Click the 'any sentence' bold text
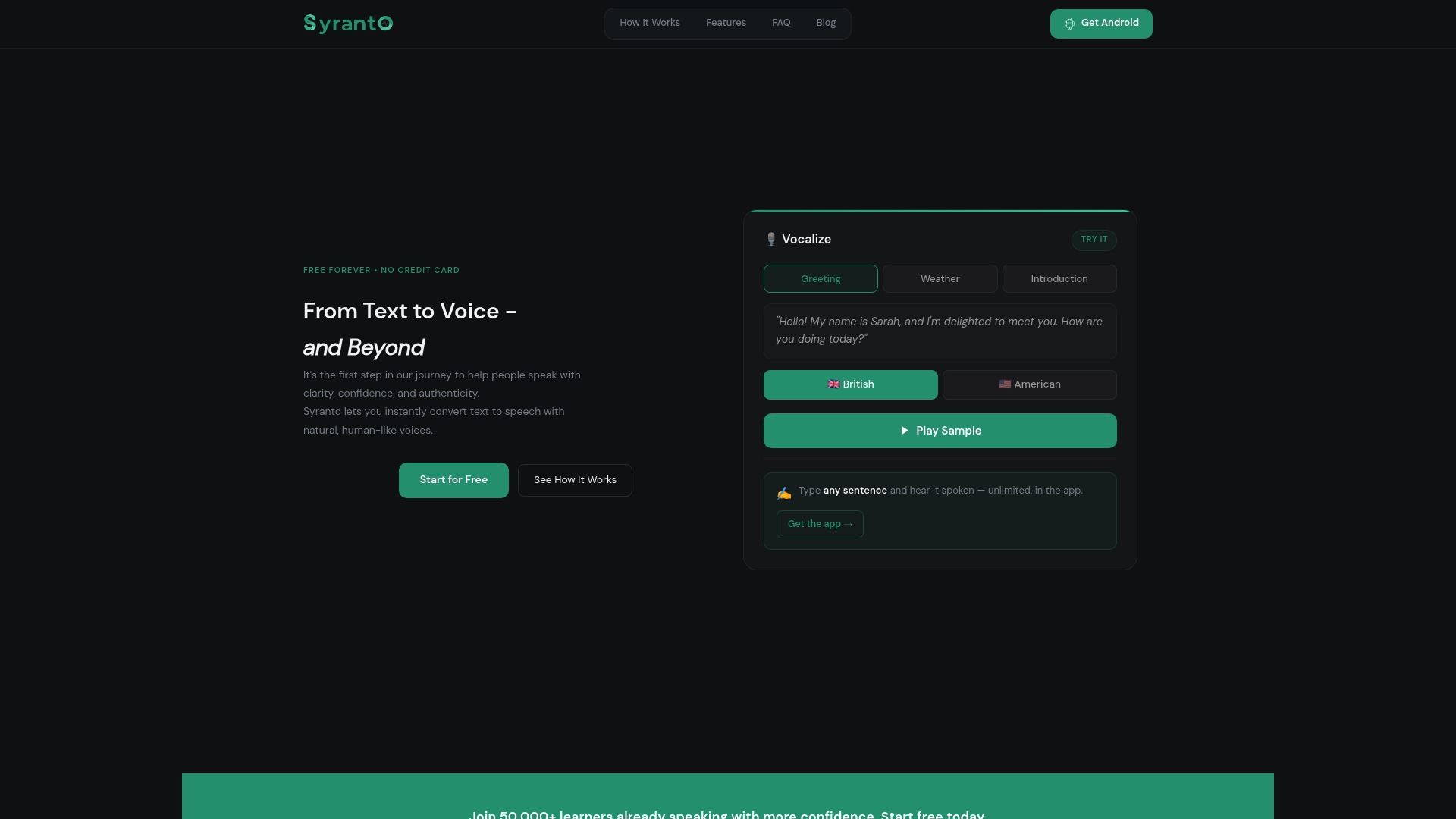 click(855, 491)
